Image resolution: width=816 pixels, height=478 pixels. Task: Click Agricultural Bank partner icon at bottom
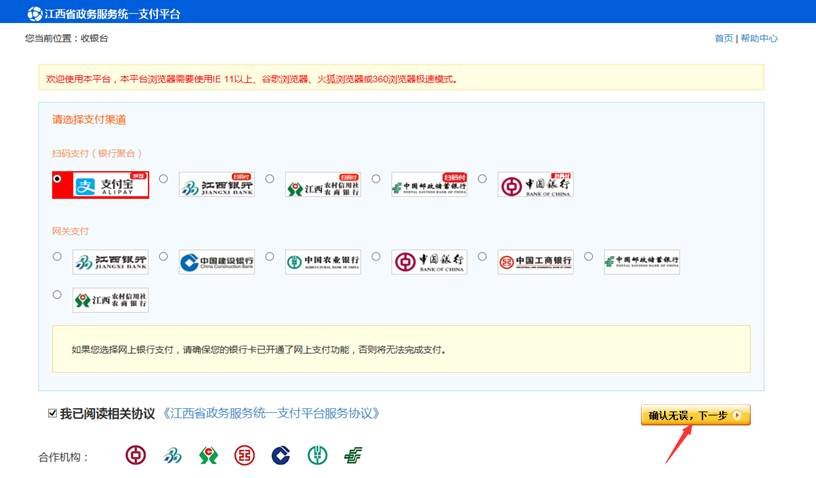tap(317, 456)
